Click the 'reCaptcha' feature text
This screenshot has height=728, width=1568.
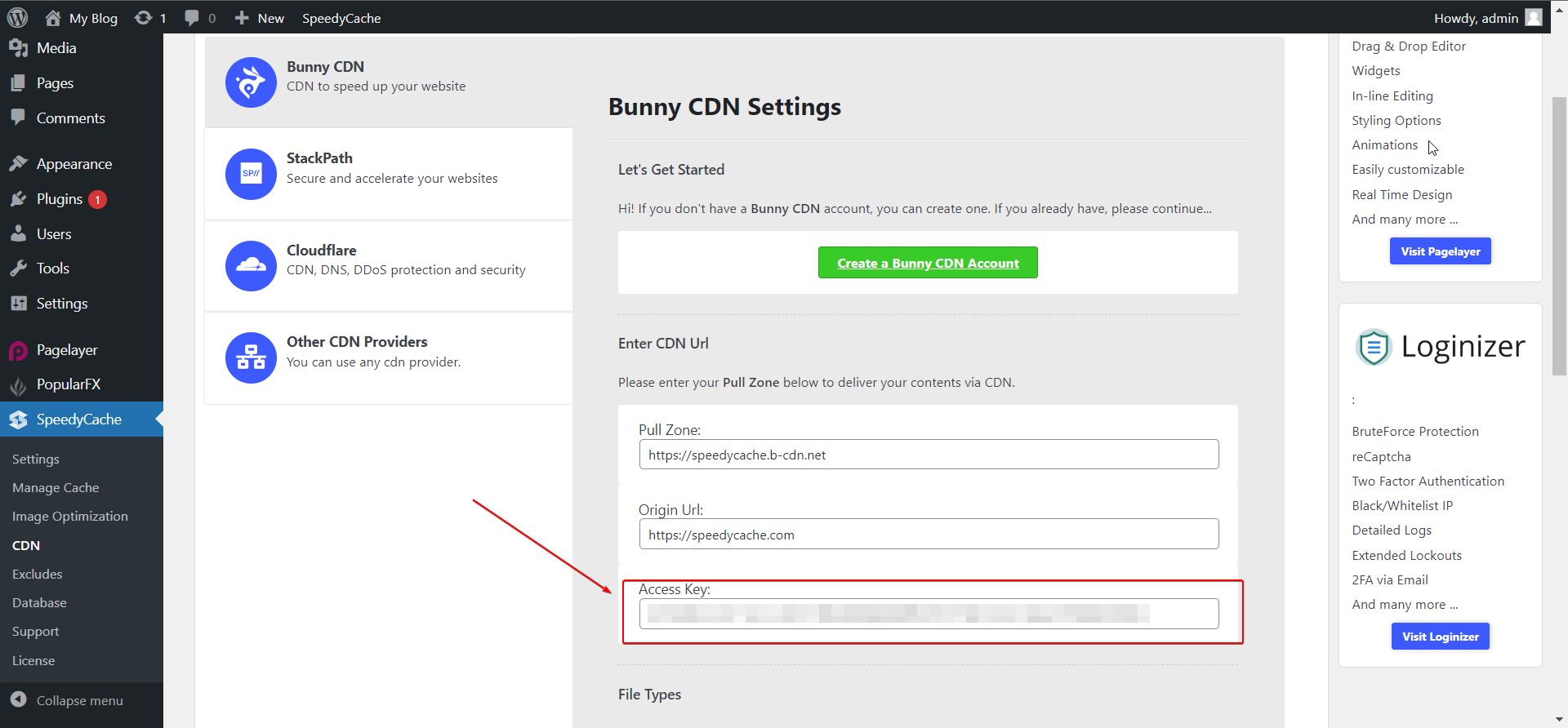[1381, 456]
